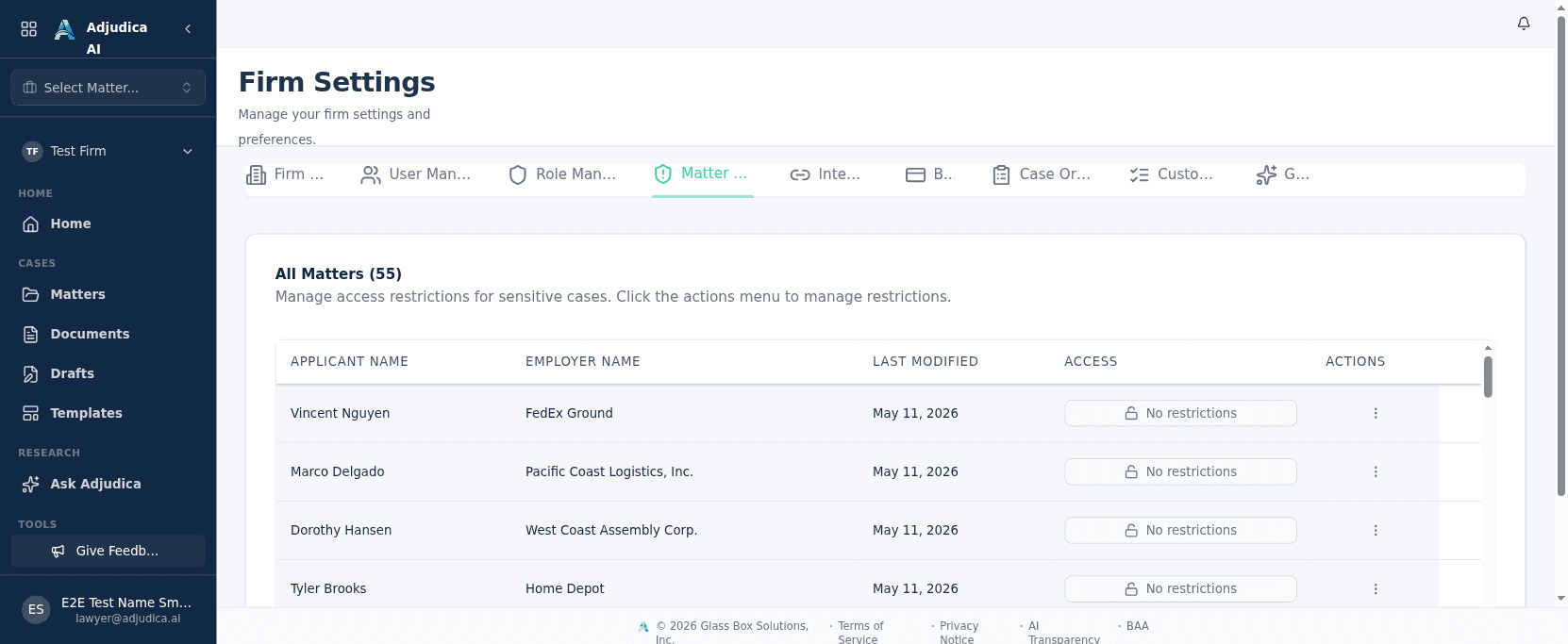Click the Role Management shield icon
Image resolution: width=1568 pixels, height=644 pixels.
(x=518, y=174)
